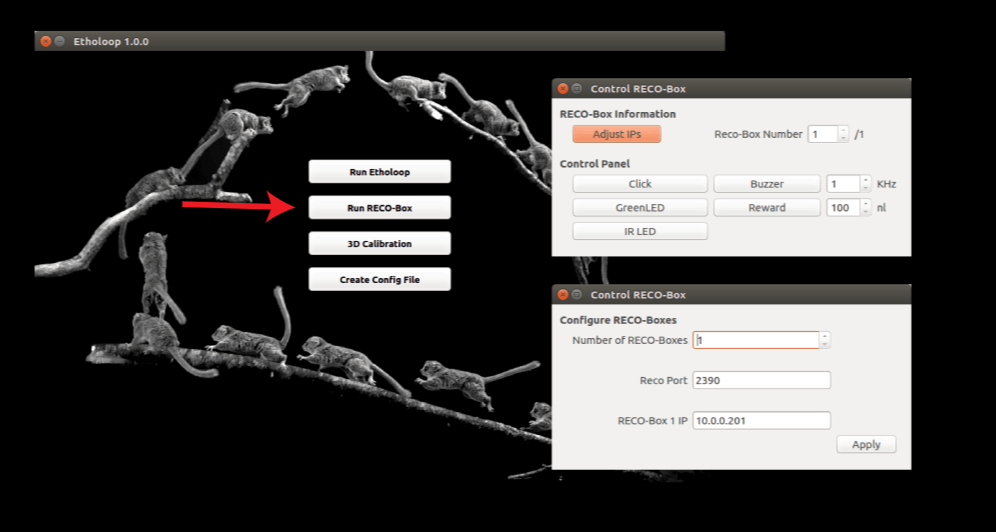Apply the RECO-Box configuration

[866, 444]
